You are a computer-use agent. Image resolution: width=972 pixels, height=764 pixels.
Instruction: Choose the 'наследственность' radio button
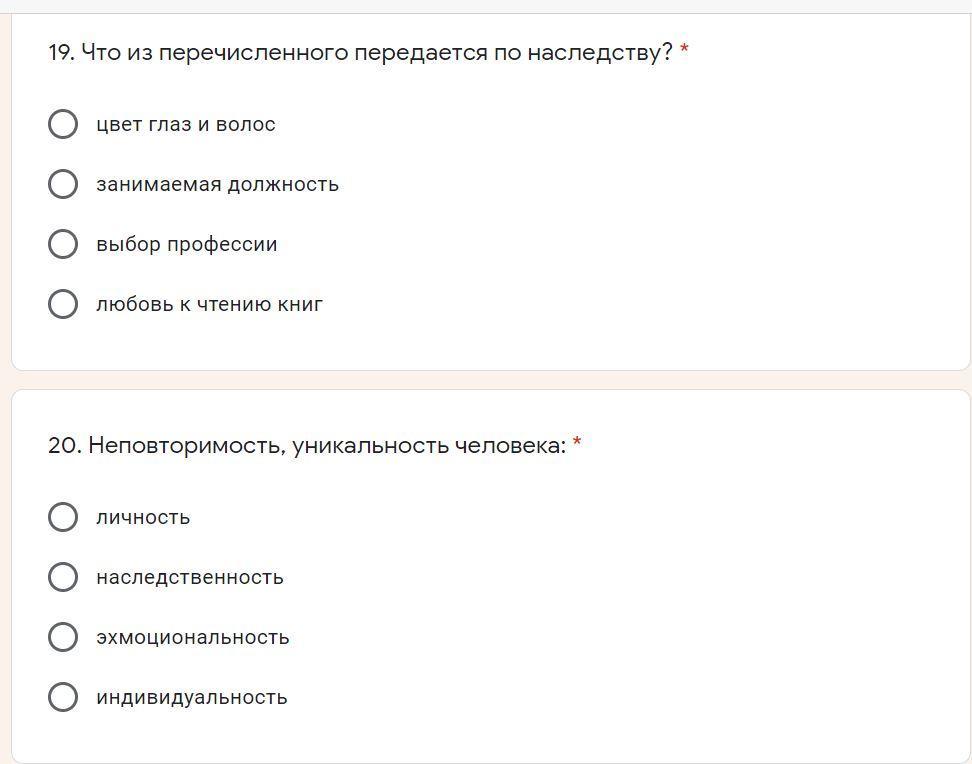62,577
